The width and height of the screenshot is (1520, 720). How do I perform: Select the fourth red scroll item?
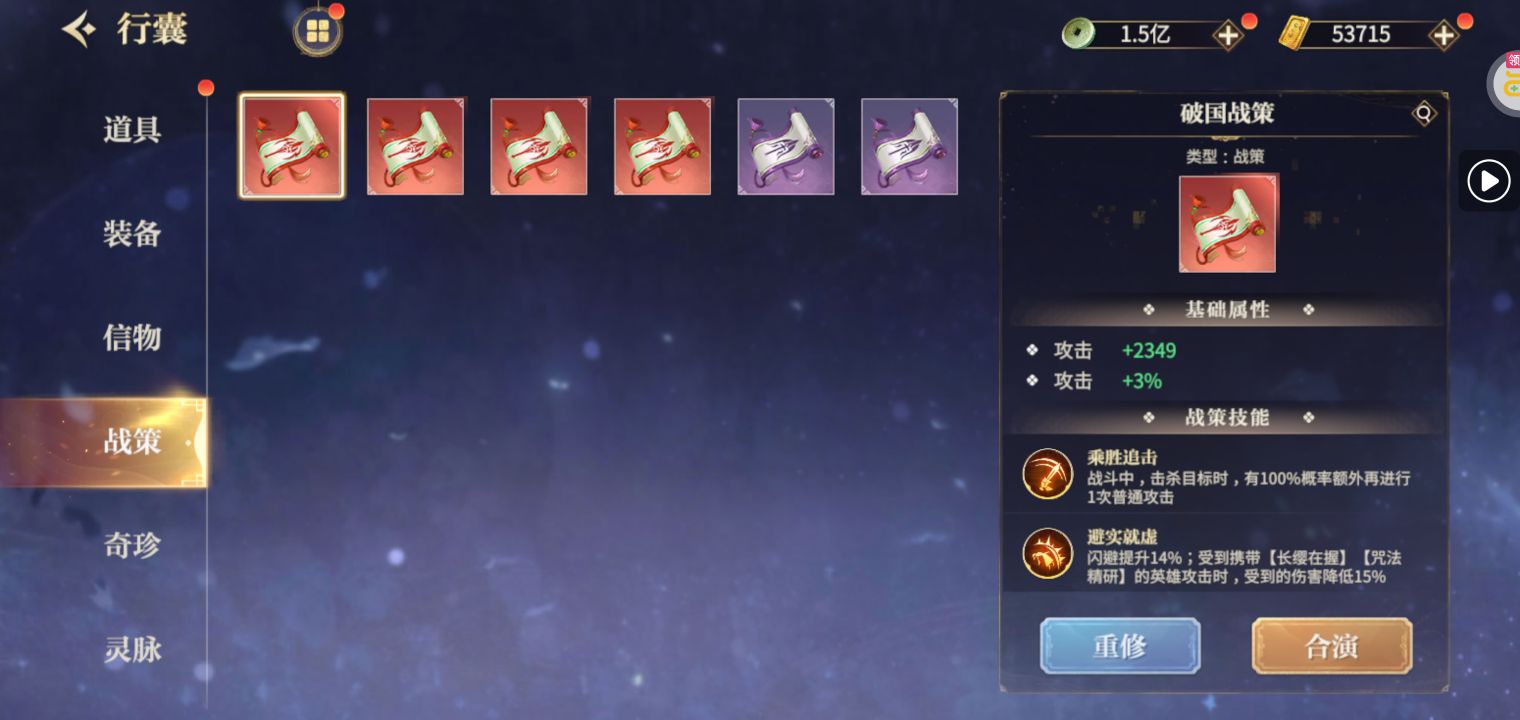(x=663, y=146)
